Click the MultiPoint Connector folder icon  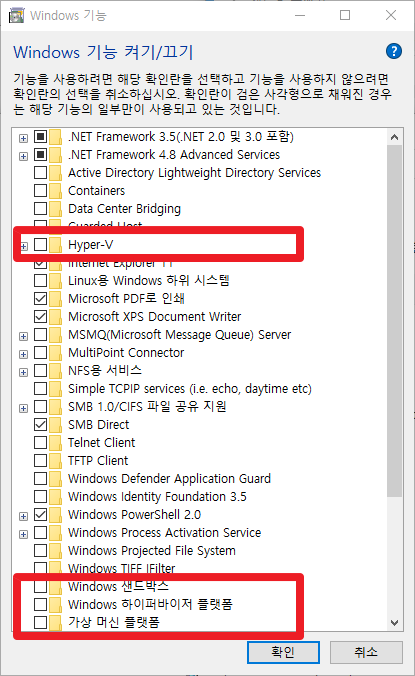[x=55, y=353]
